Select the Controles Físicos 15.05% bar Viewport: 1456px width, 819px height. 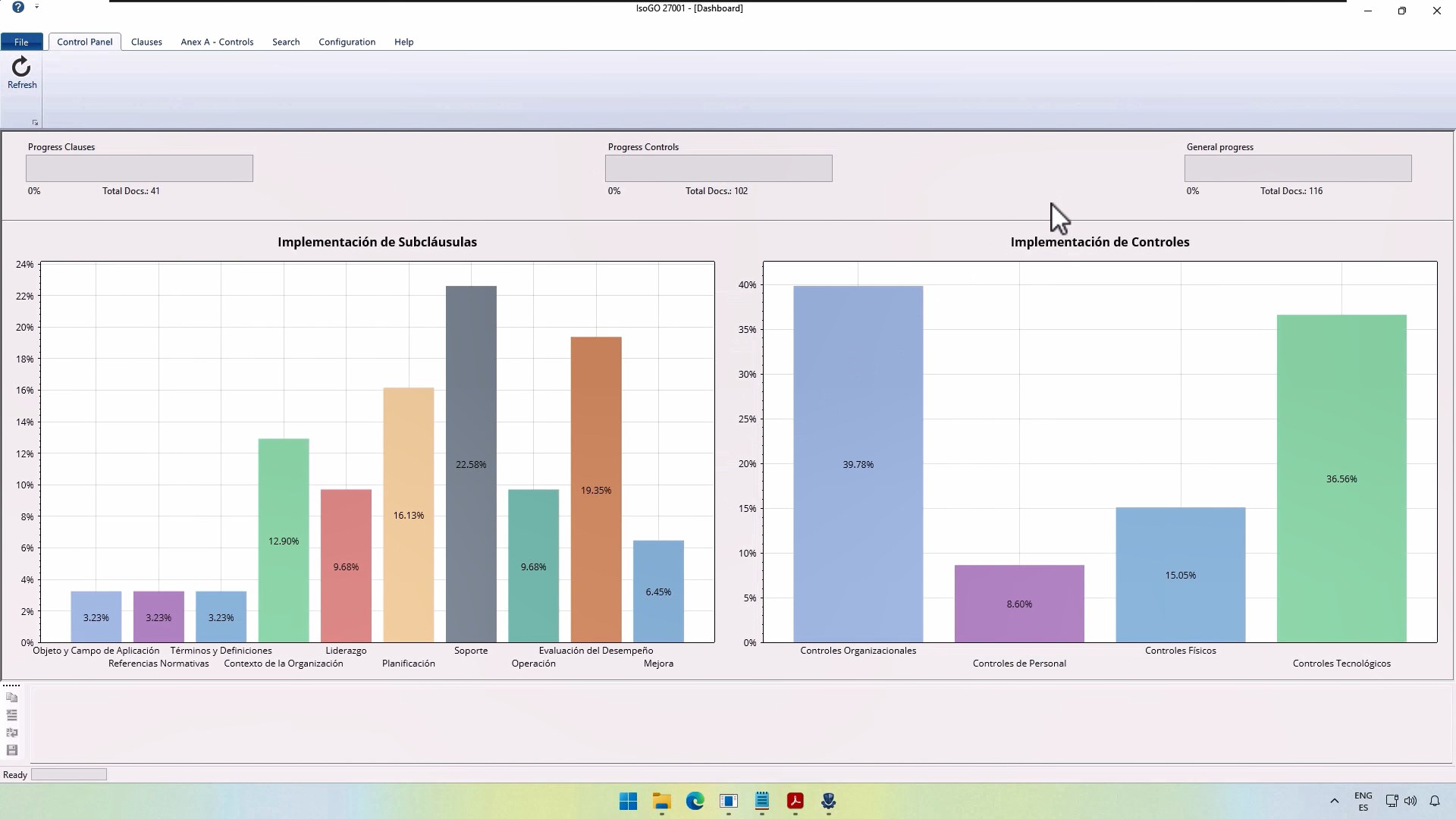1181,575
